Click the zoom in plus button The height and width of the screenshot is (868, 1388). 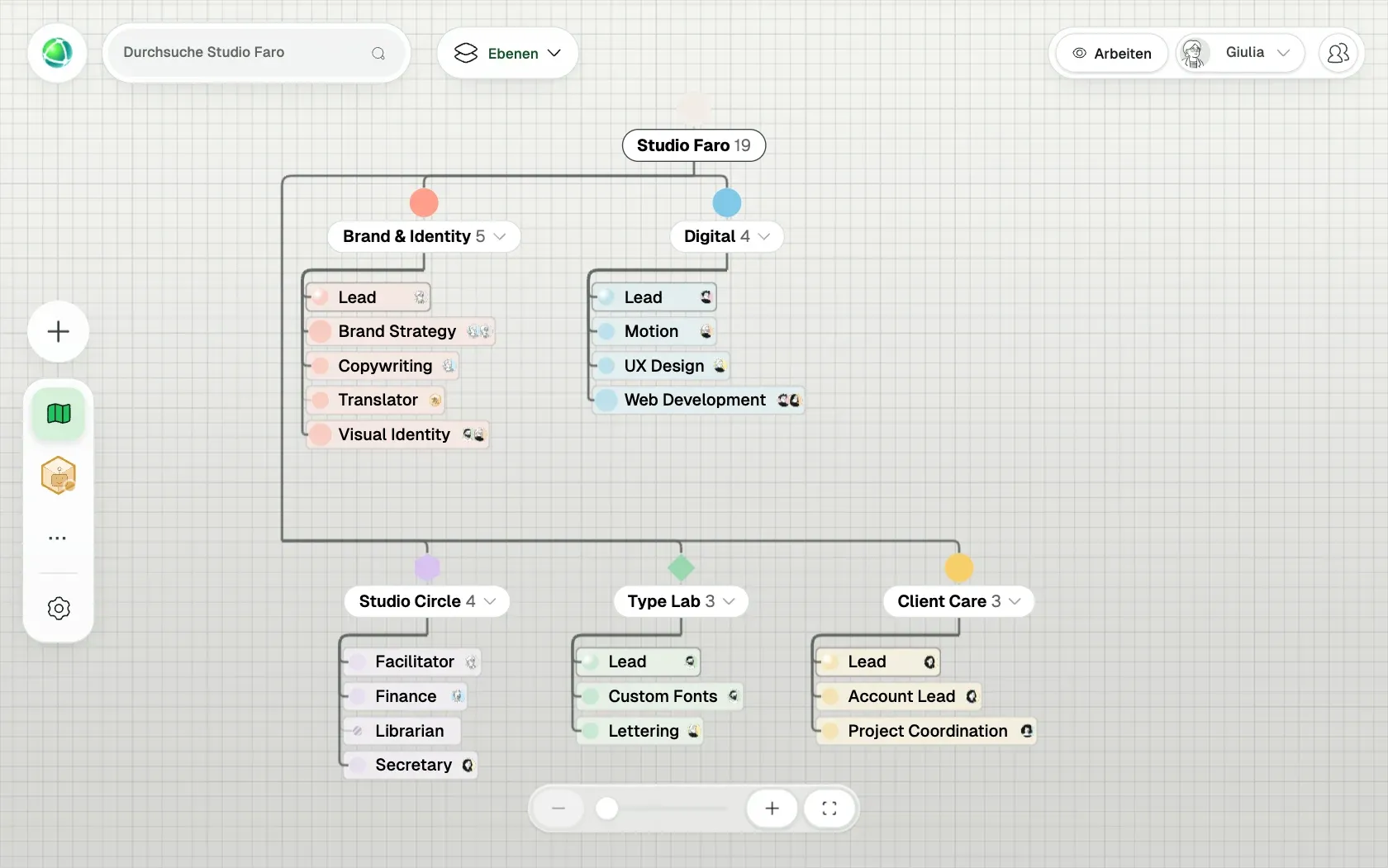coord(772,809)
